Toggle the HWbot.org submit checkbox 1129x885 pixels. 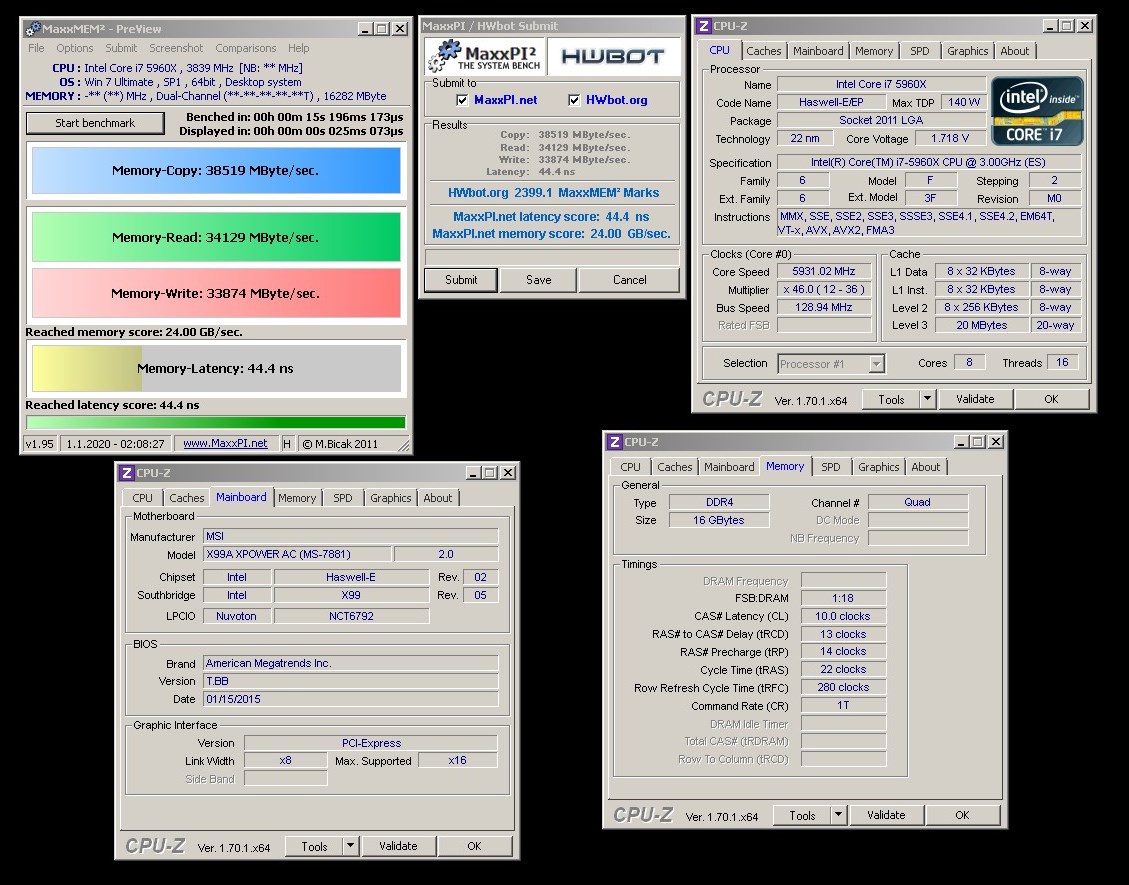point(574,100)
